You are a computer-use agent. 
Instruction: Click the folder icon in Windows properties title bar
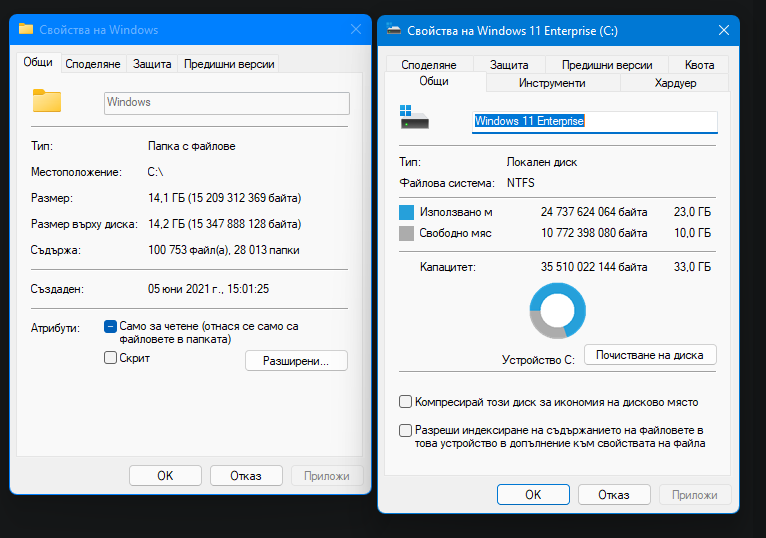pyautogui.click(x=26, y=29)
